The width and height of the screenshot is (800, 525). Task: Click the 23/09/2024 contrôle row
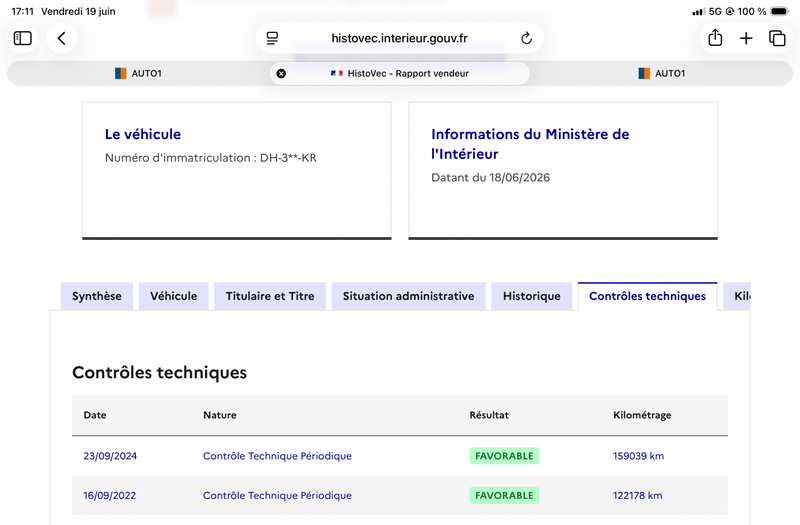(400, 456)
